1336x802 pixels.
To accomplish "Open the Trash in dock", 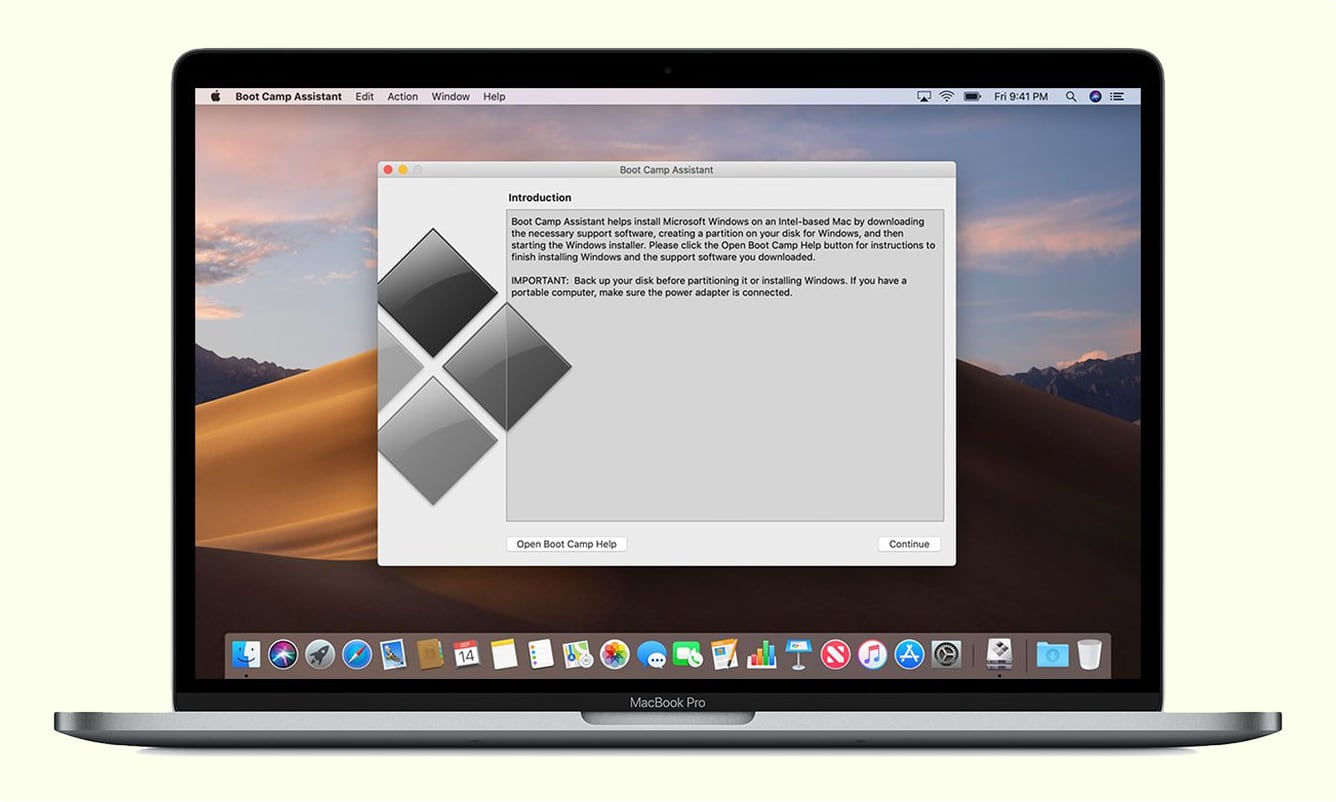I will coord(1089,655).
